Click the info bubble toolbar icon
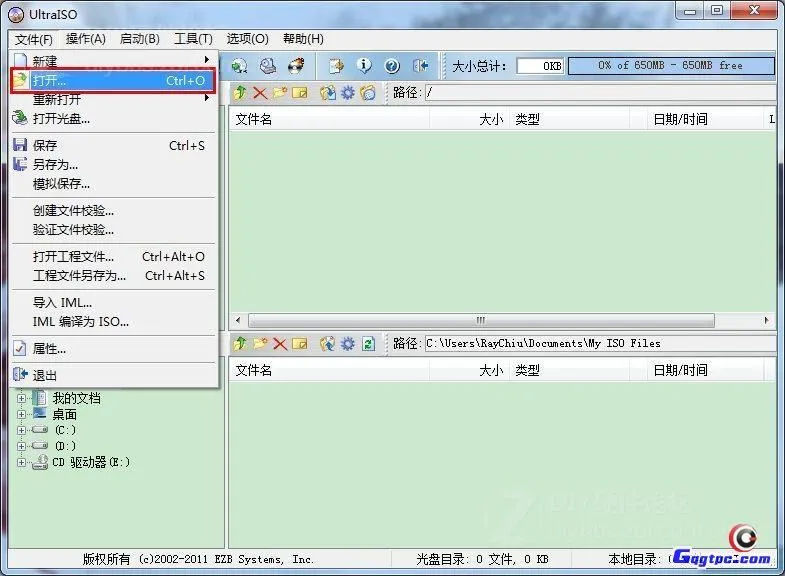Screen dimensions: 785x576 click(x=364, y=66)
